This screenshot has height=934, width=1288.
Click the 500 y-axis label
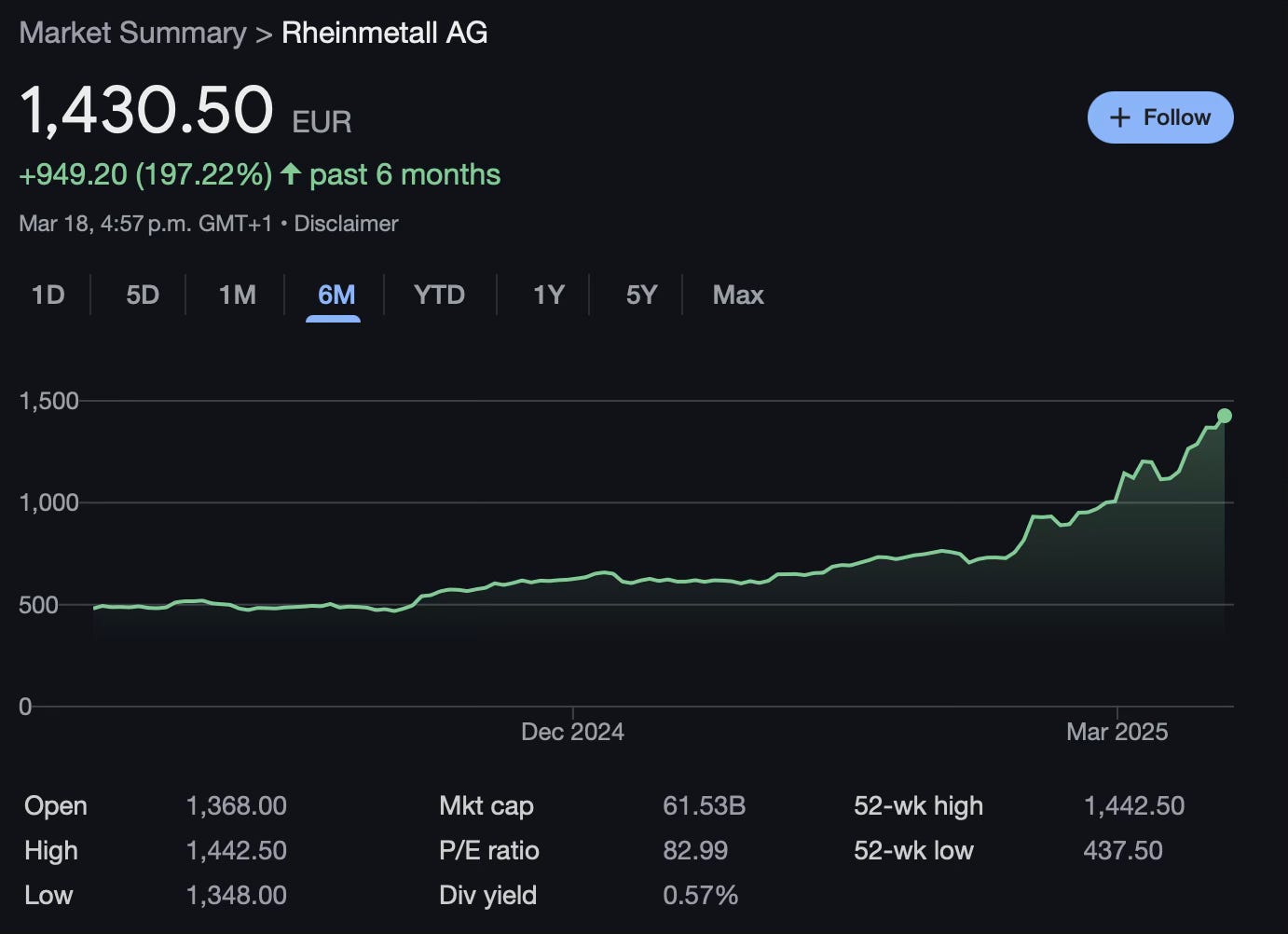pyautogui.click(x=38, y=605)
